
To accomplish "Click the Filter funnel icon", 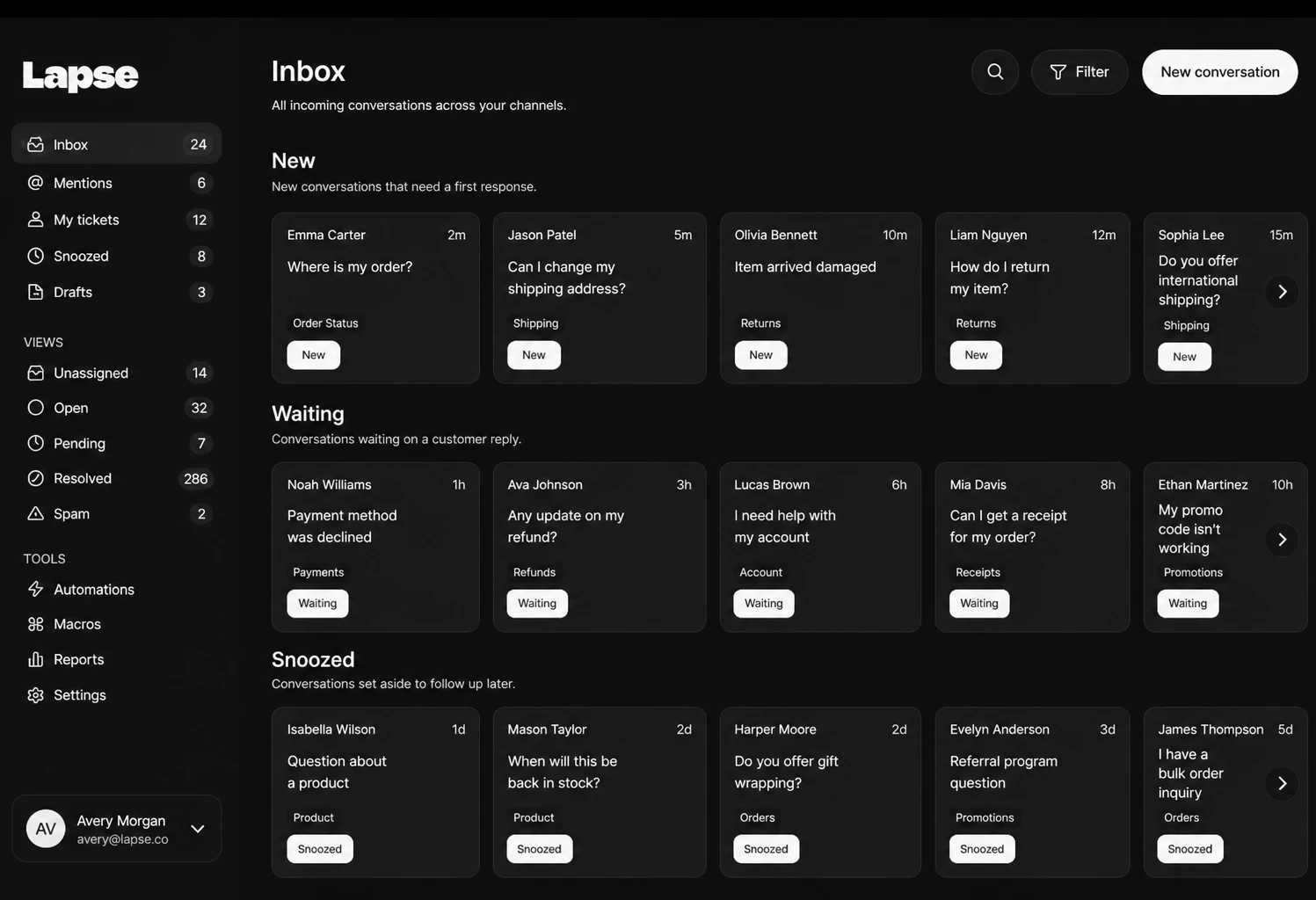I will tap(1058, 72).
